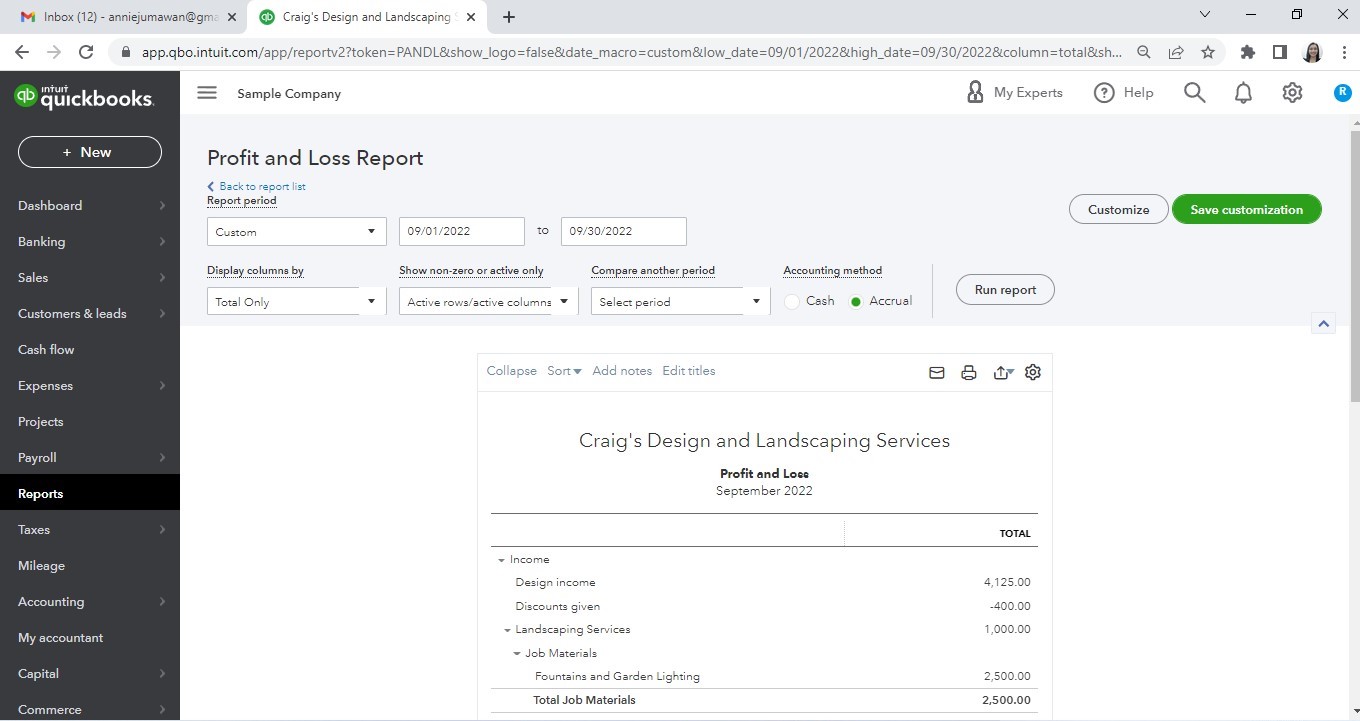Open My Experts
Viewport: 1360px width, 721px height.
click(1014, 93)
